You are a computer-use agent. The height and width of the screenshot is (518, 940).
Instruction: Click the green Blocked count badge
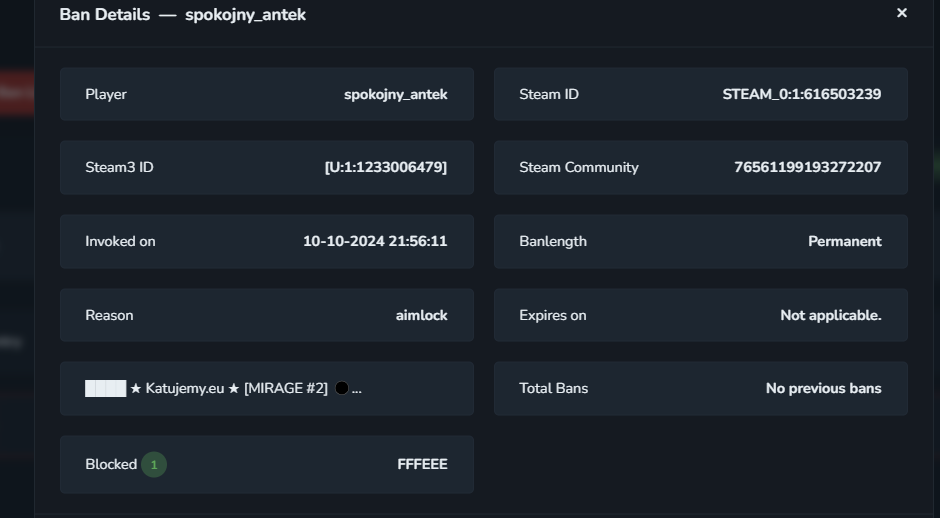154,465
